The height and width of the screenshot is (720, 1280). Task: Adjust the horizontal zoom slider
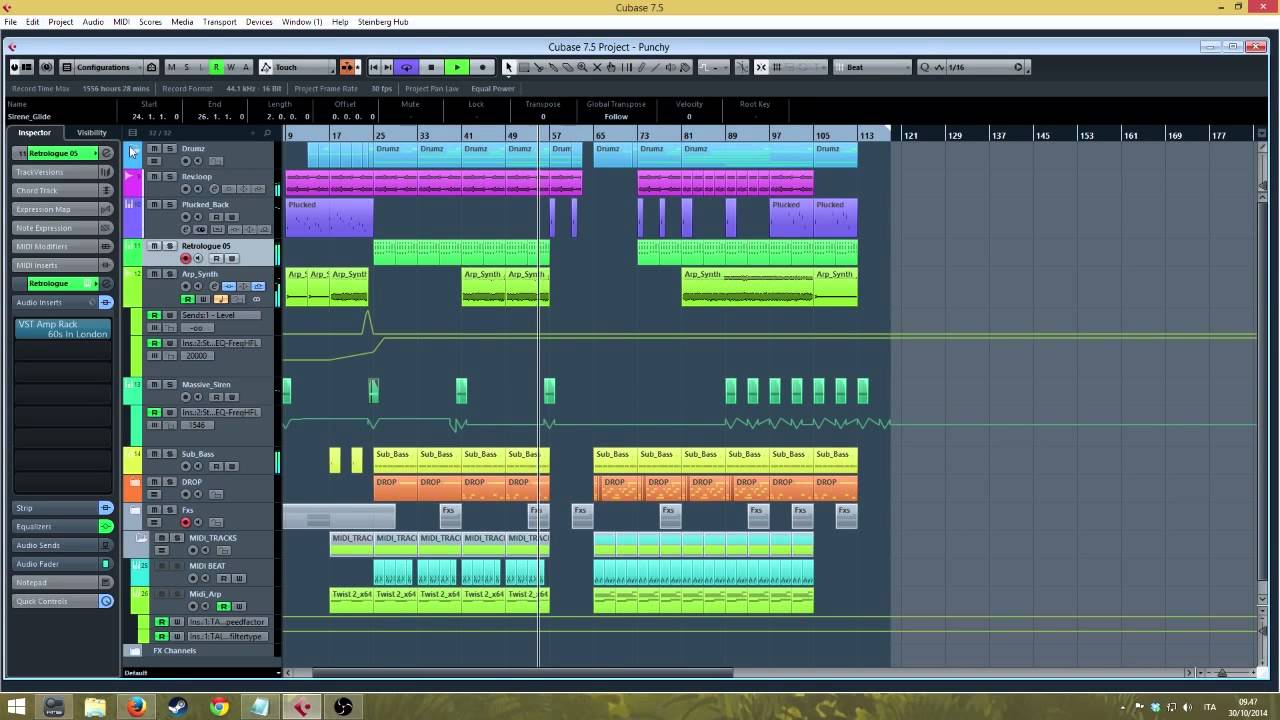(1222, 672)
